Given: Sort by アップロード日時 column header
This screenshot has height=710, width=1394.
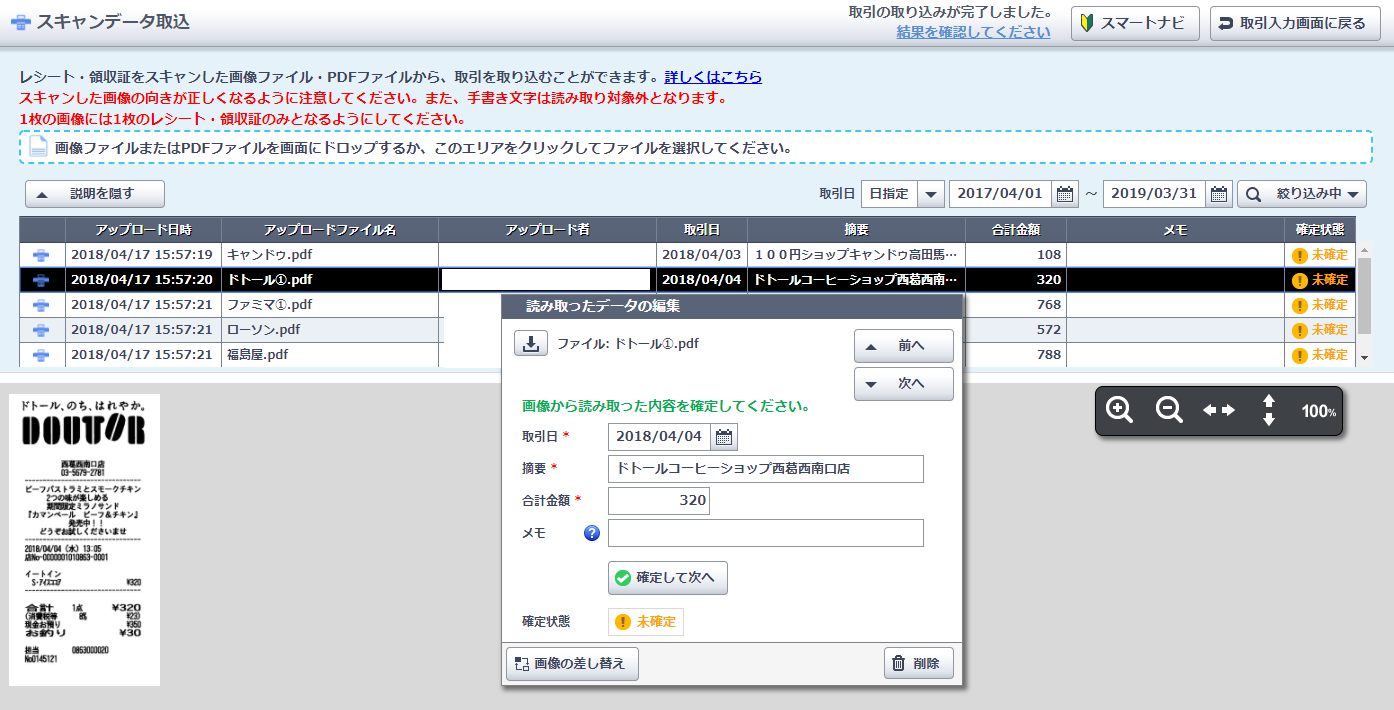Looking at the screenshot, I should [x=143, y=230].
